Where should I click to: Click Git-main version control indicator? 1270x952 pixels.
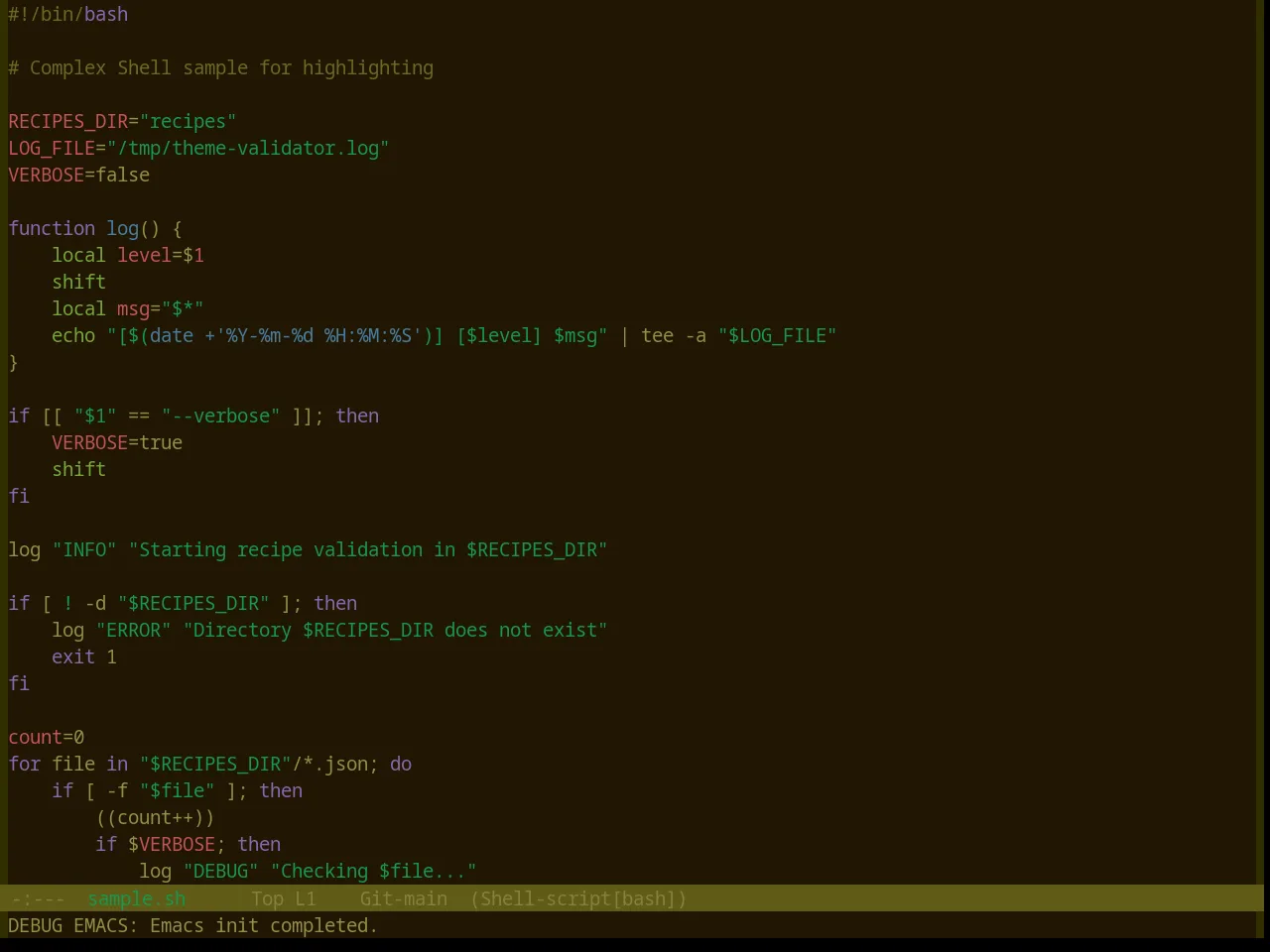coord(403,898)
